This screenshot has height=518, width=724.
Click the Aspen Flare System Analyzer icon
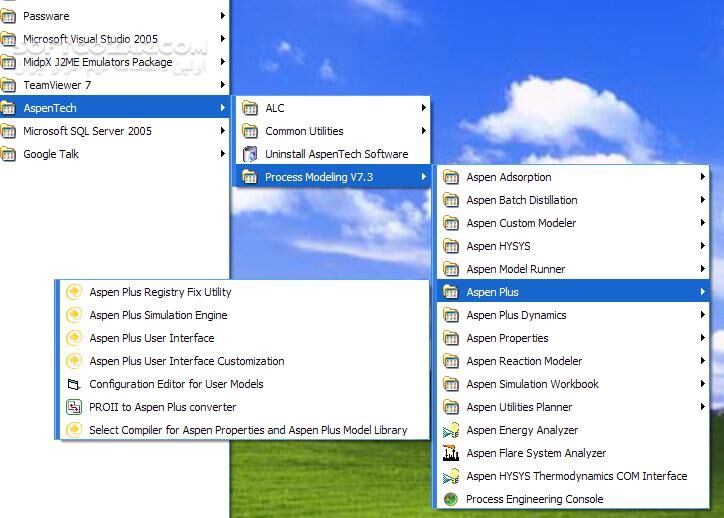tap(451, 453)
